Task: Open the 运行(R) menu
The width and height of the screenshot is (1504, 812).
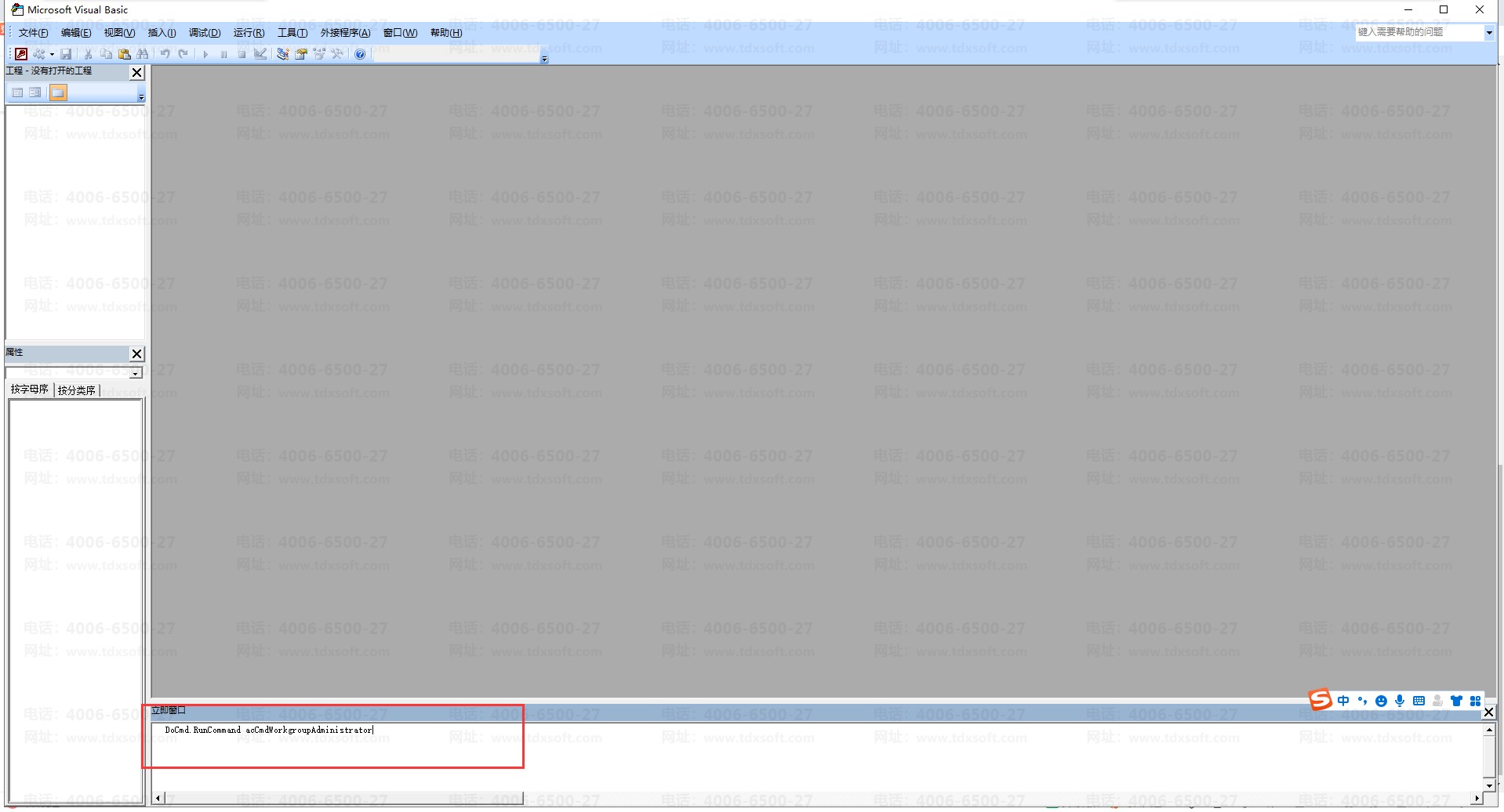Action: pyautogui.click(x=249, y=33)
